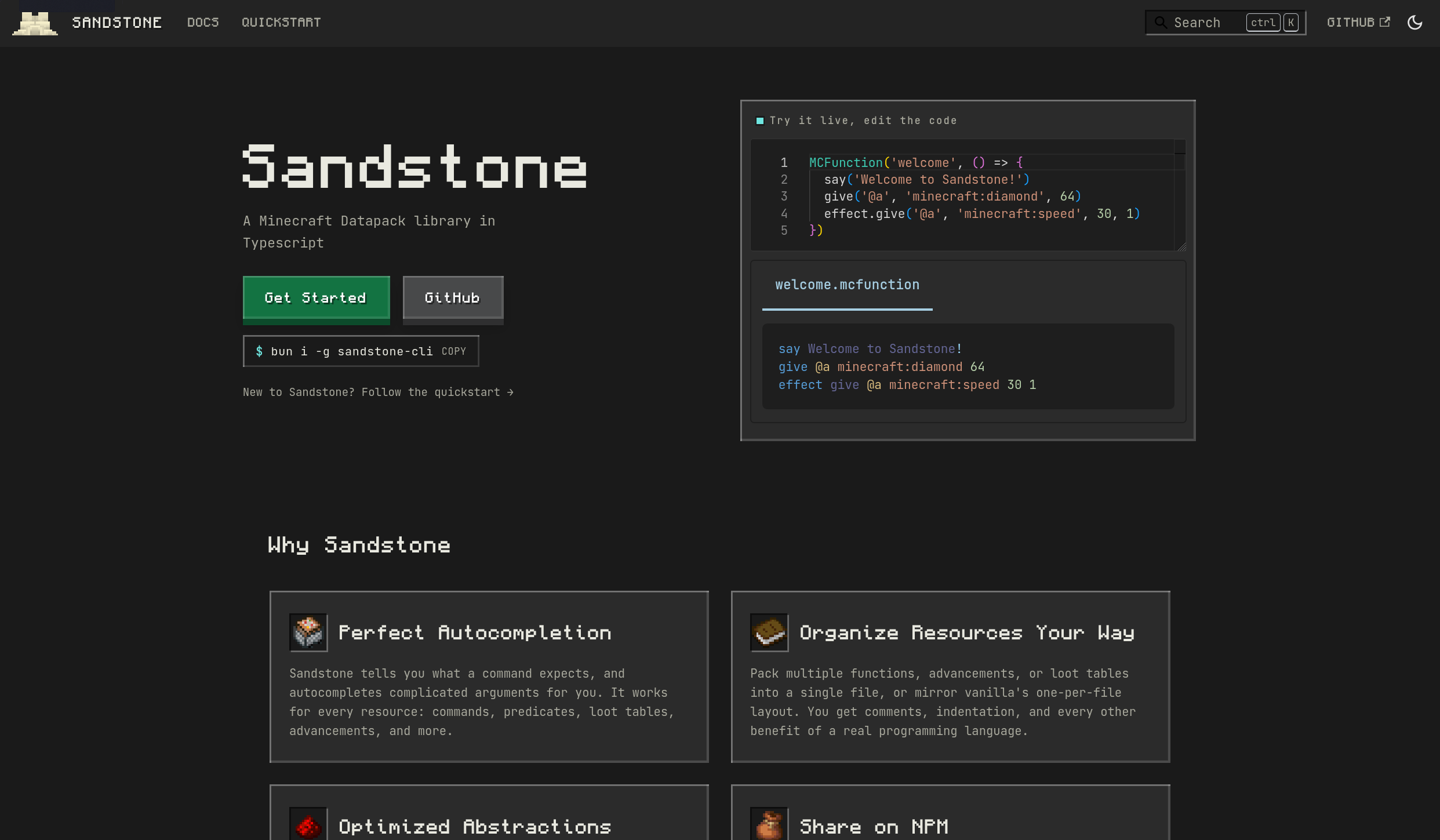Click the effect.give code line 4
Image resolution: width=1440 pixels, height=840 pixels.
tap(982, 214)
